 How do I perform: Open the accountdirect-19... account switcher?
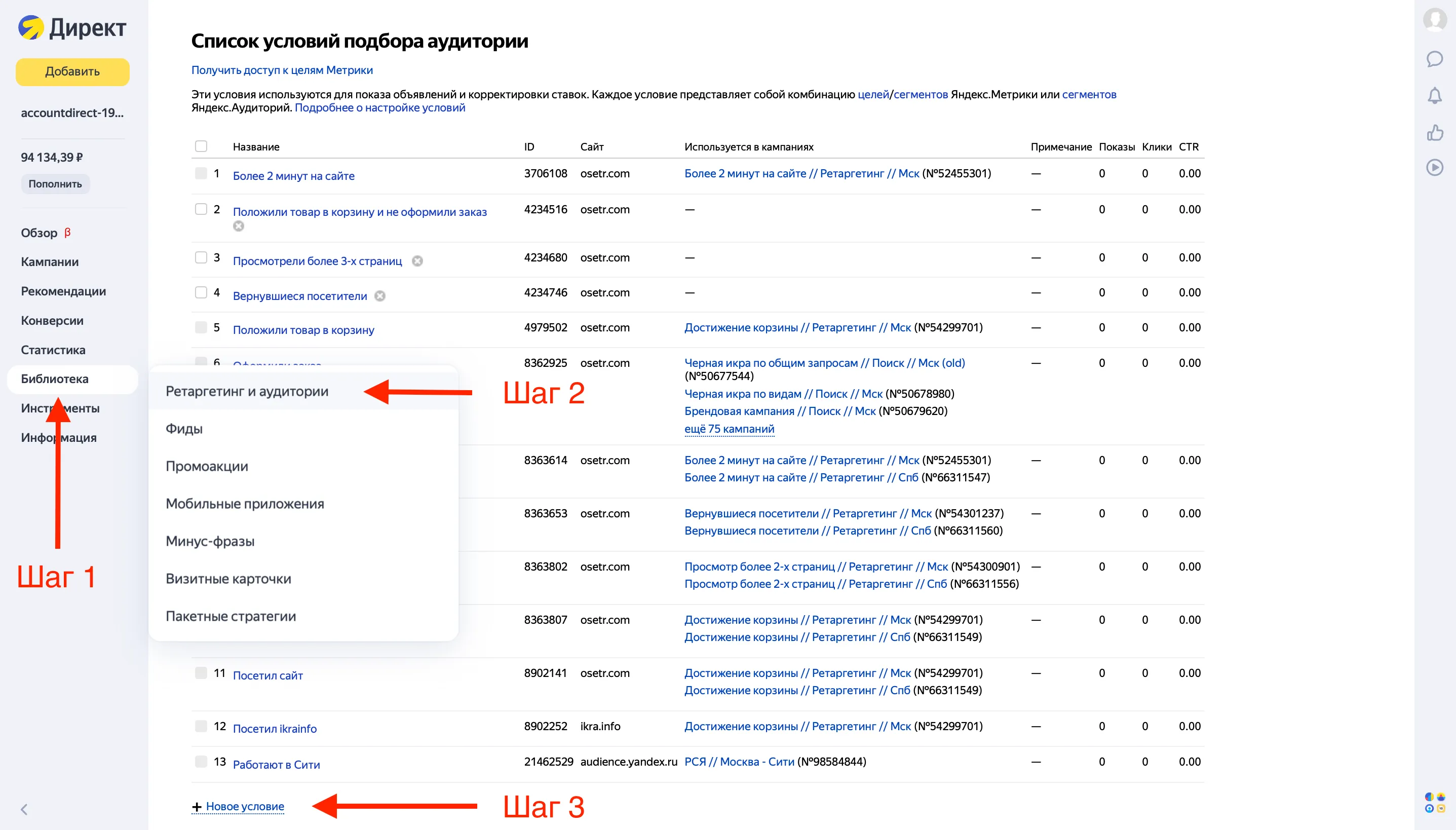pyautogui.click(x=72, y=113)
